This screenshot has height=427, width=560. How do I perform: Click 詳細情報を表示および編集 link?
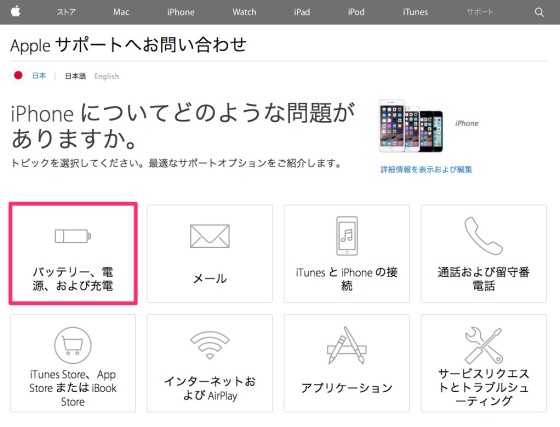[426, 169]
